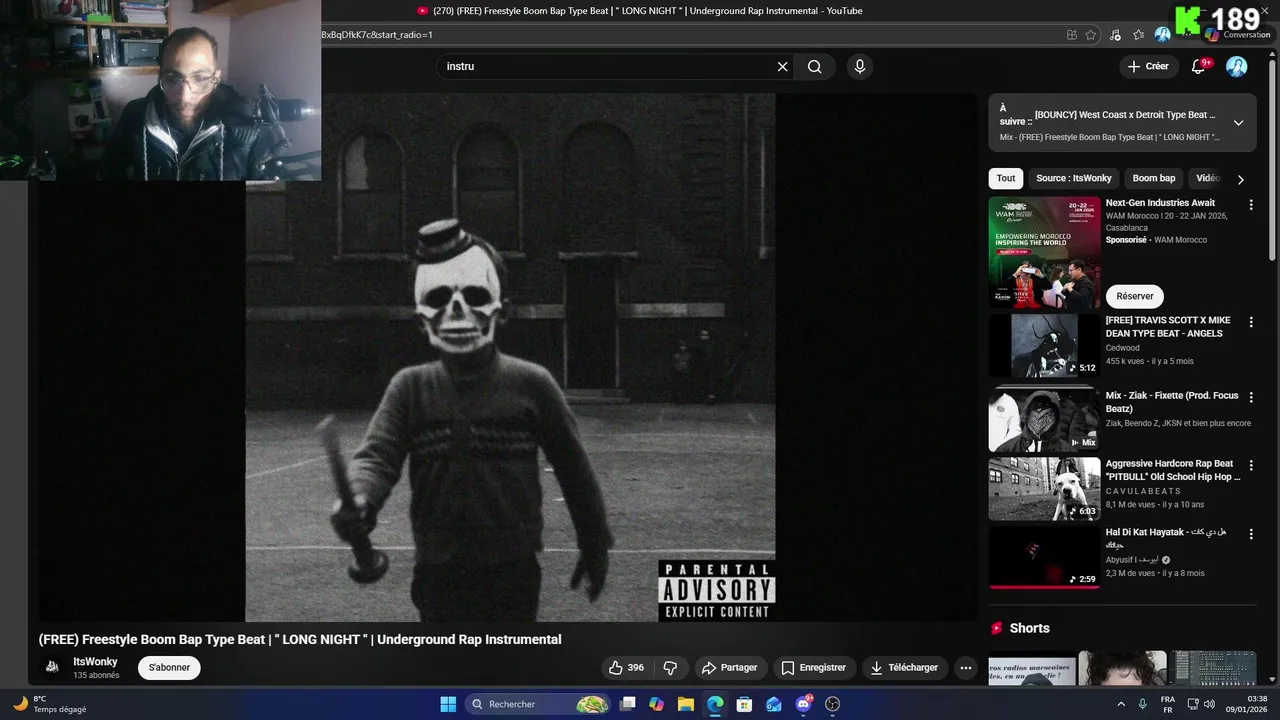The image size is (1280, 720).
Task: Open network and volume quick settings
Action: point(1201,704)
